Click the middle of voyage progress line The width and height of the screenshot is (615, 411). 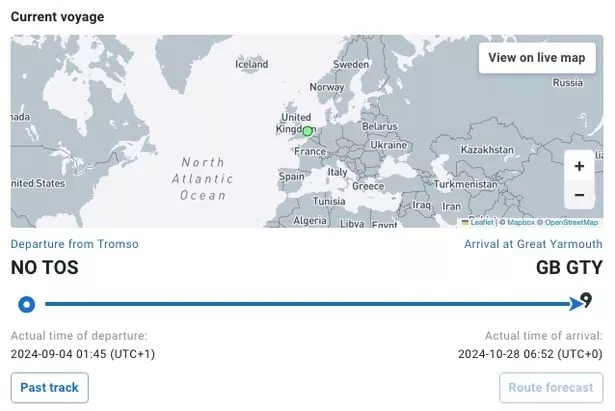308,304
